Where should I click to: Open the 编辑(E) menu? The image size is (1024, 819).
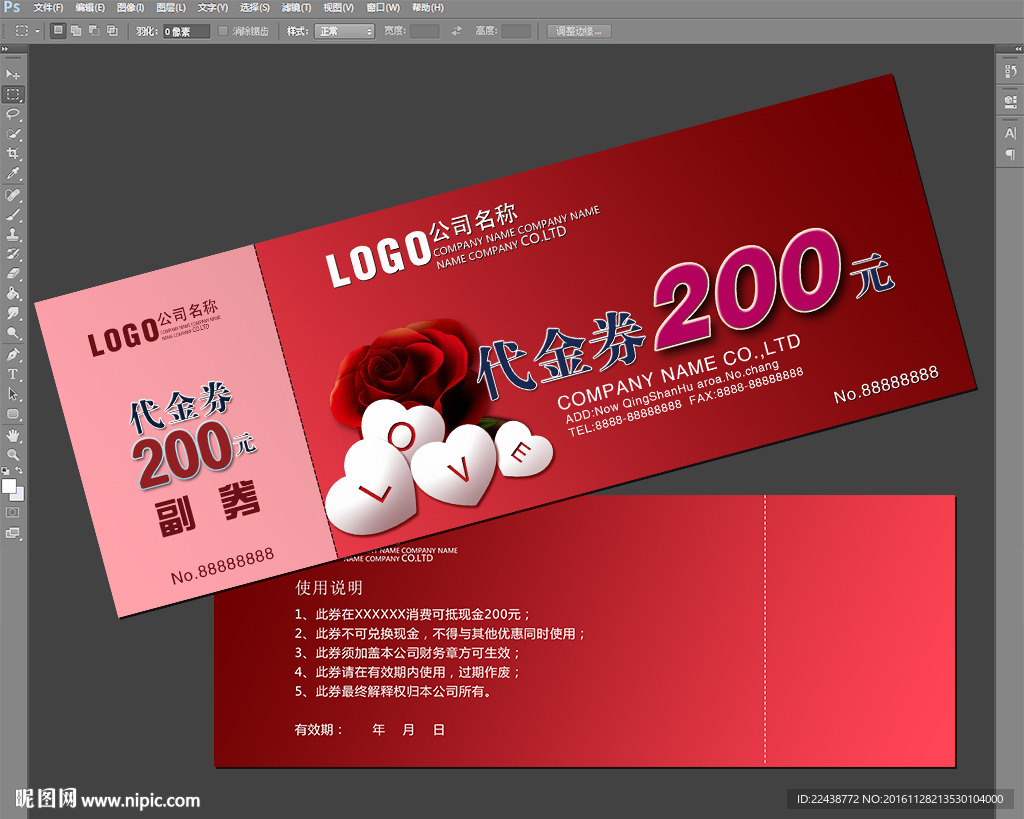click(x=90, y=8)
